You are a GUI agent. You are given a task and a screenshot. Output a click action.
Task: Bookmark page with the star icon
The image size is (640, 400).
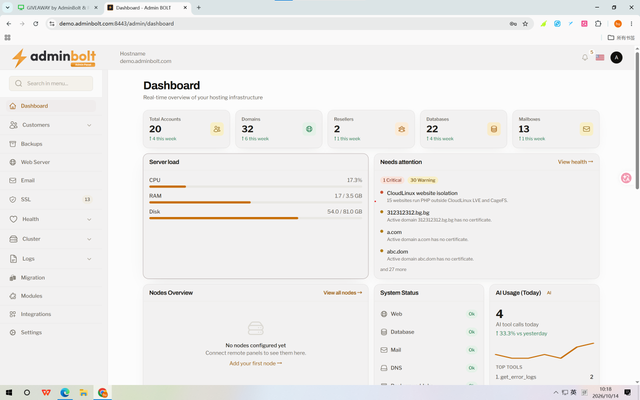coord(525,24)
